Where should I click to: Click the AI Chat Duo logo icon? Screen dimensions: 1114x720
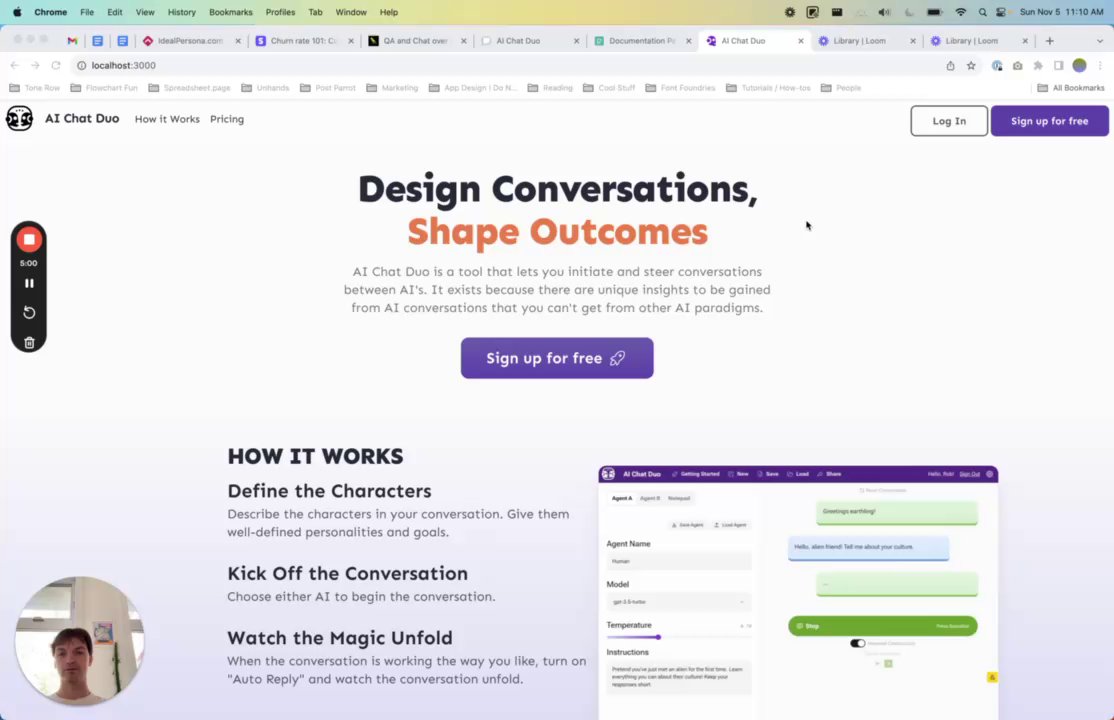[x=19, y=119]
